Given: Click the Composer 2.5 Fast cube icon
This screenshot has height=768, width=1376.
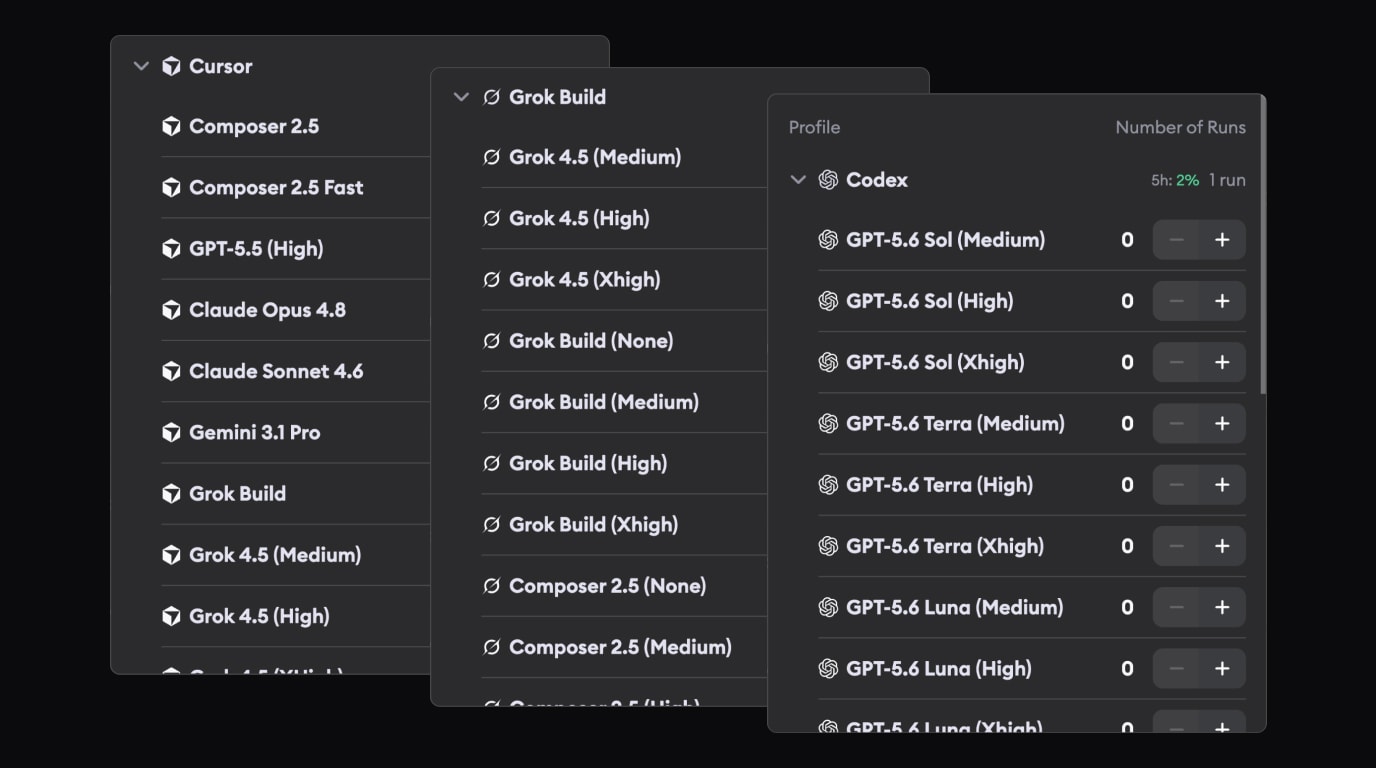Looking at the screenshot, I should pyautogui.click(x=172, y=187).
